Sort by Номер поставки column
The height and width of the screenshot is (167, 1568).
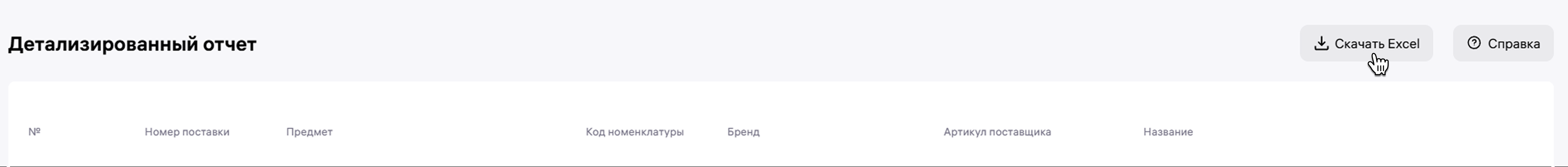pyautogui.click(x=187, y=132)
